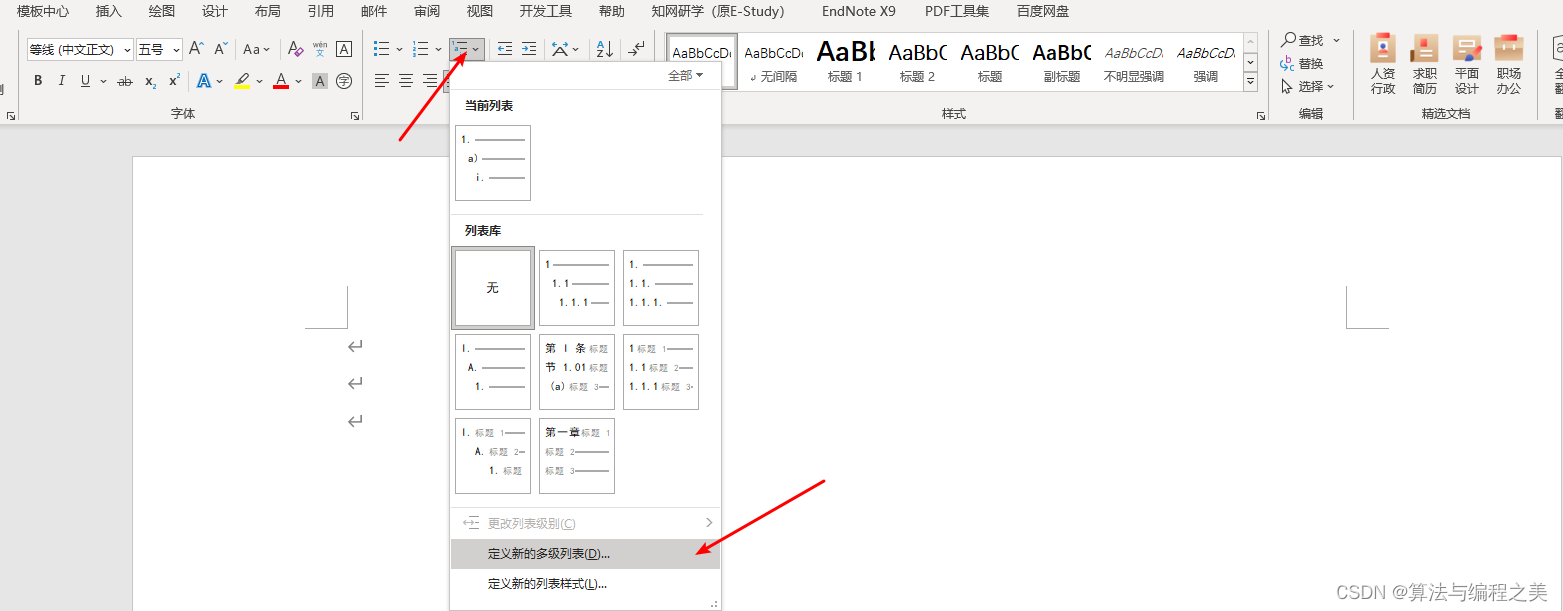Open the 插入 ribbon tab

tap(109, 12)
